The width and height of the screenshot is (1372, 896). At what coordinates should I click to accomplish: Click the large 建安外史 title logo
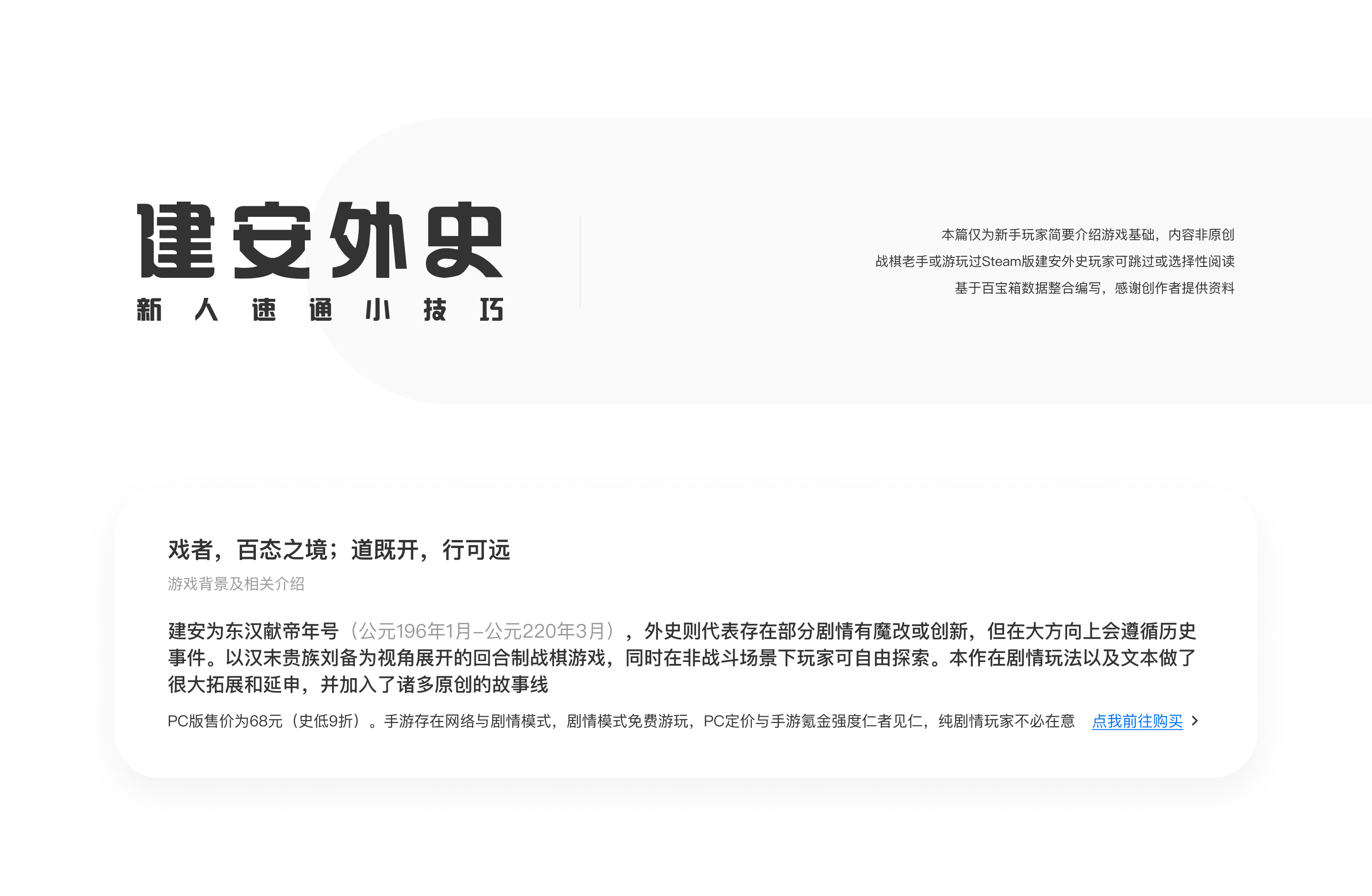point(320,240)
